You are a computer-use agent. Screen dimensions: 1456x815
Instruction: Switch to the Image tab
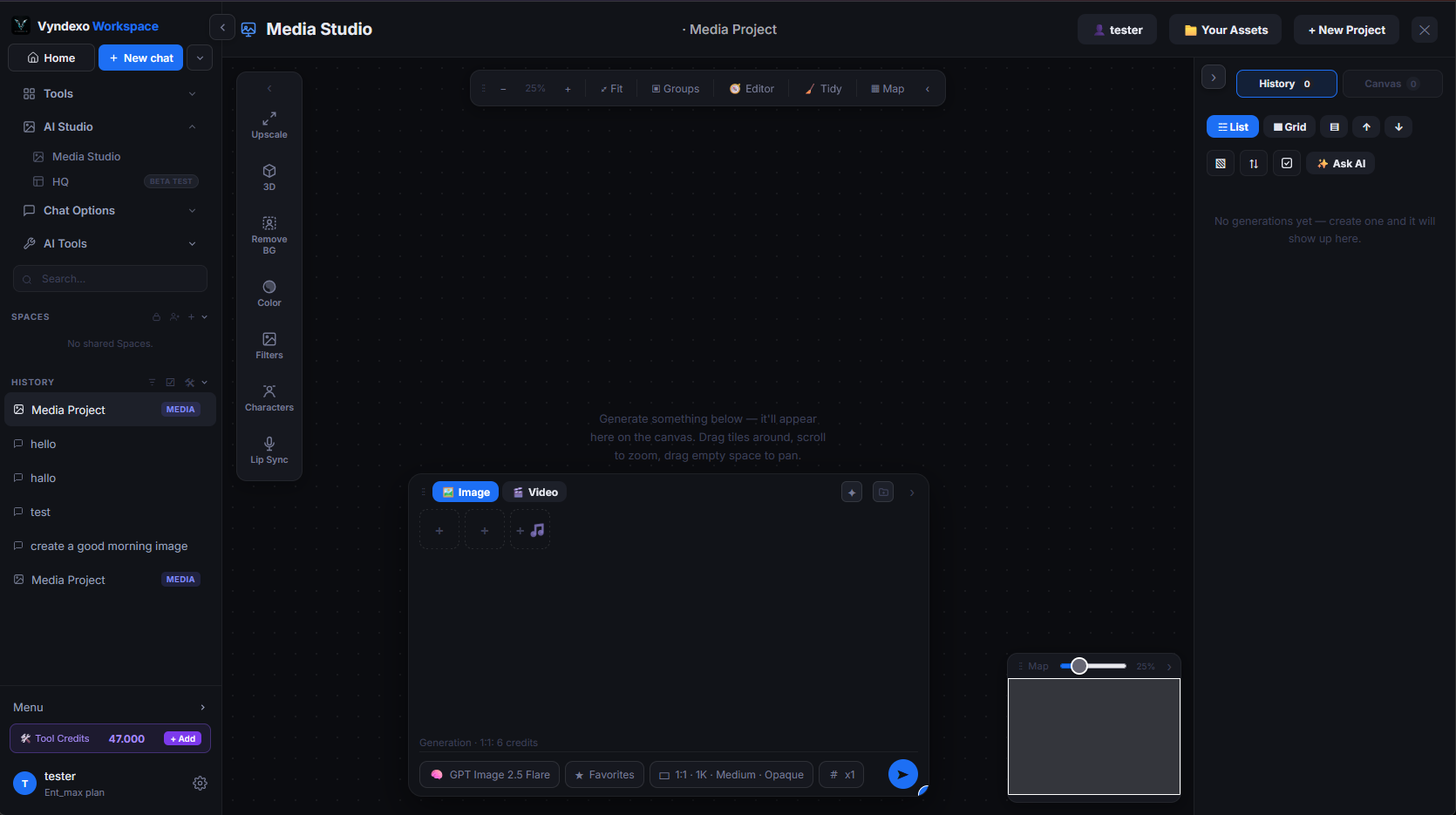(x=466, y=492)
